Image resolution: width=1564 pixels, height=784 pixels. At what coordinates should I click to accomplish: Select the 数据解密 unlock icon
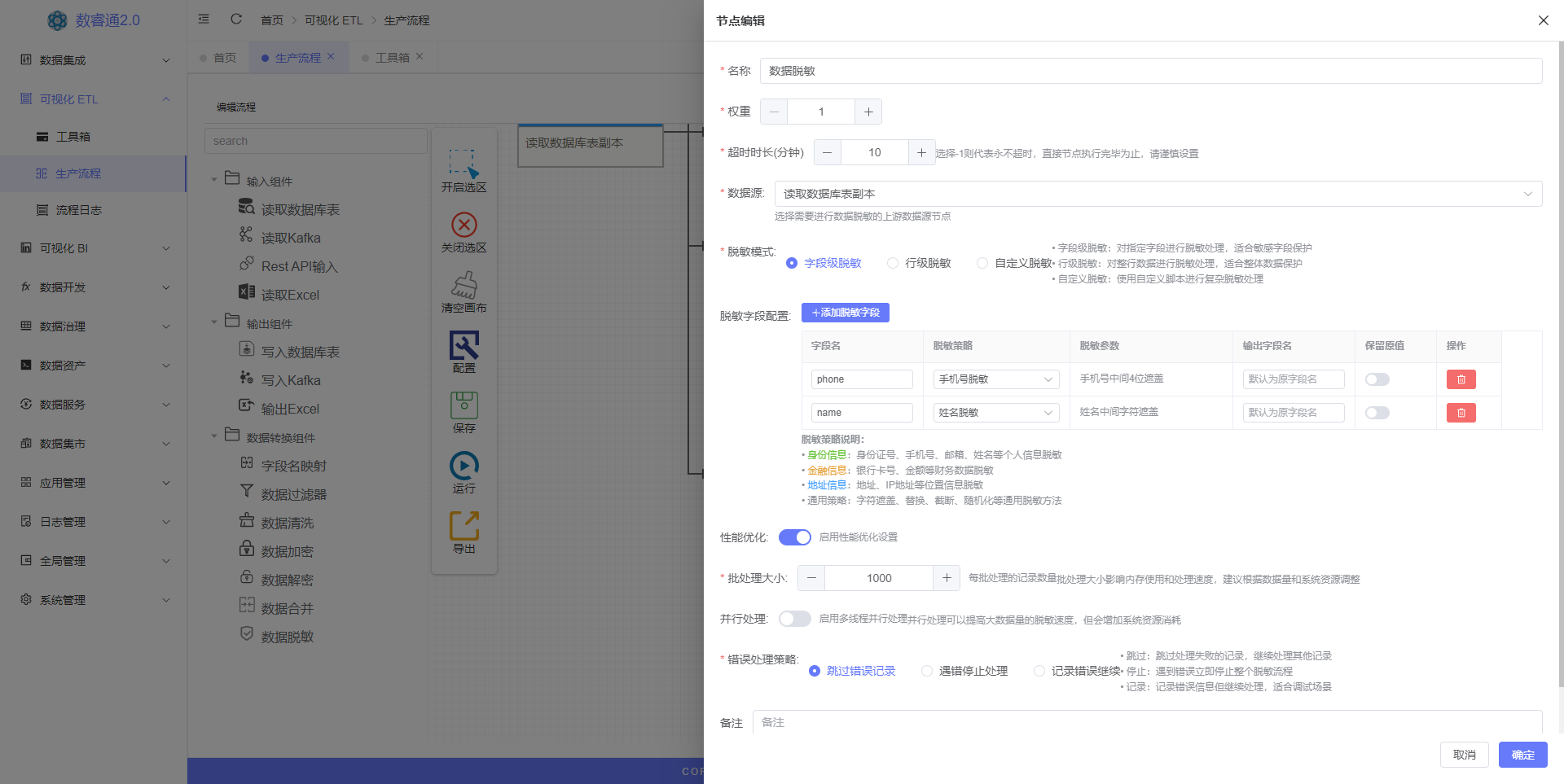246,576
